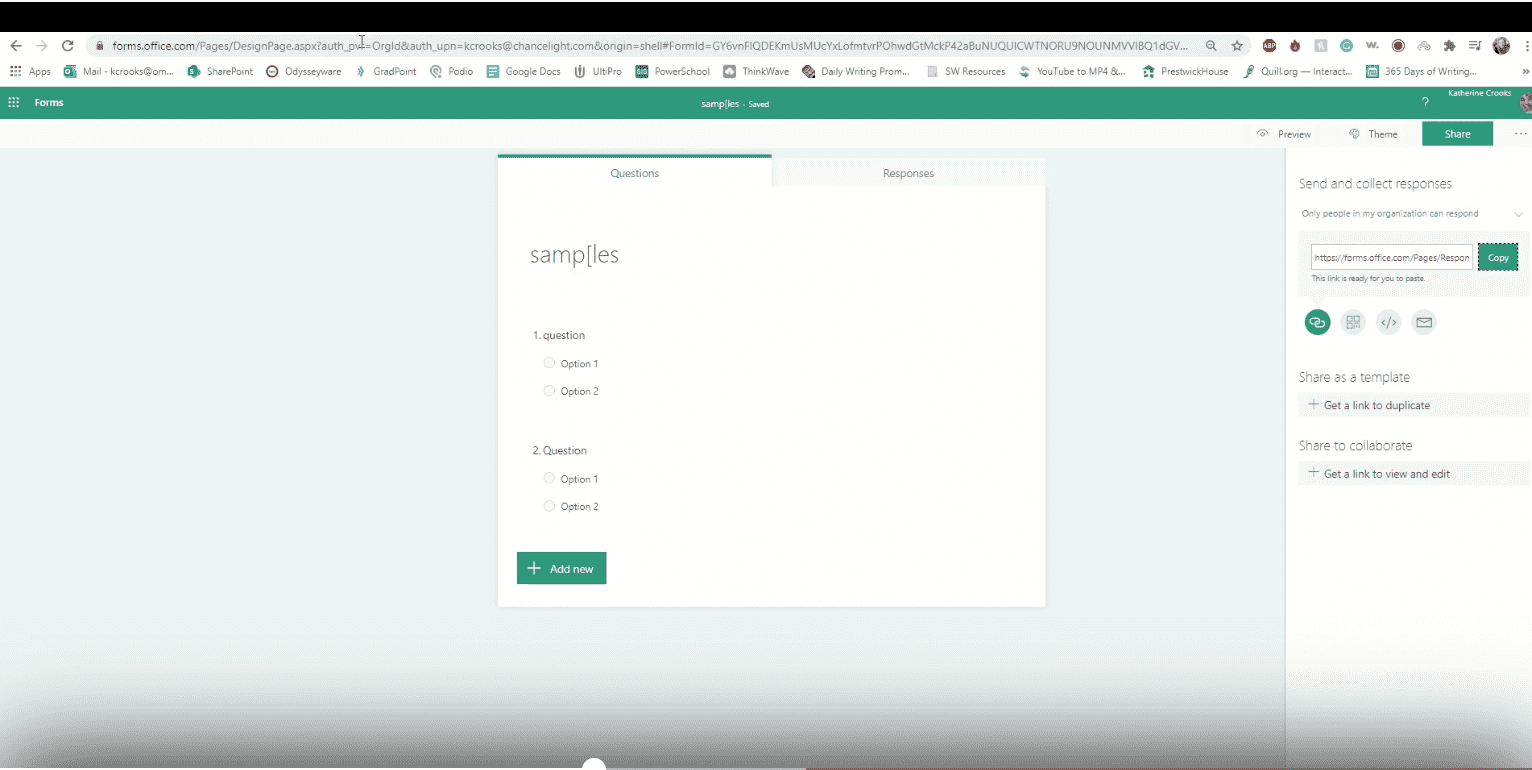Select the link sharing icon
Viewport: 1532px width, 770px height.
[x=1317, y=321]
